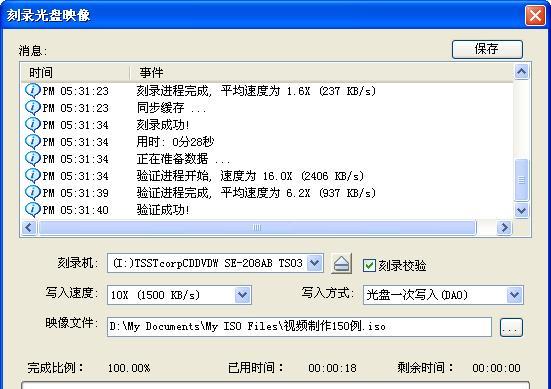Click info icon of 正在准备数据 row

tap(33, 158)
